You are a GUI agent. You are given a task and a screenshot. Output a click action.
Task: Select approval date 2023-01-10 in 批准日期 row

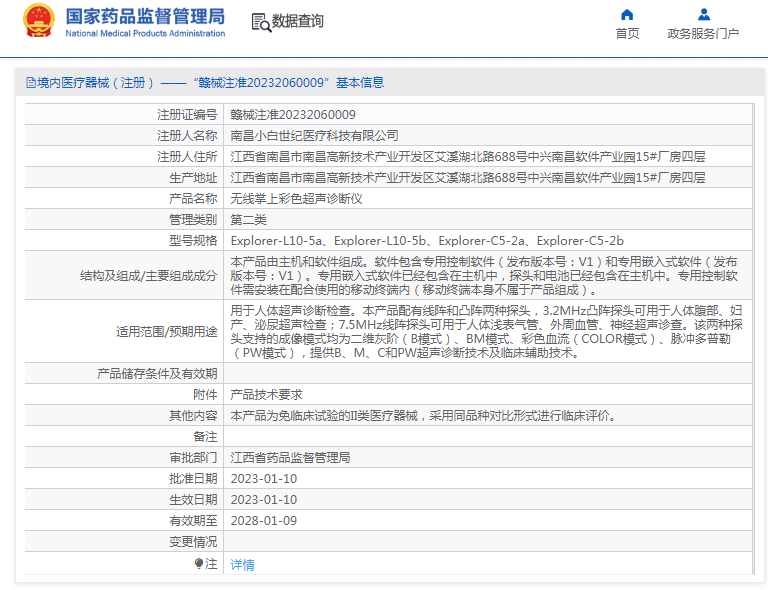pos(264,479)
